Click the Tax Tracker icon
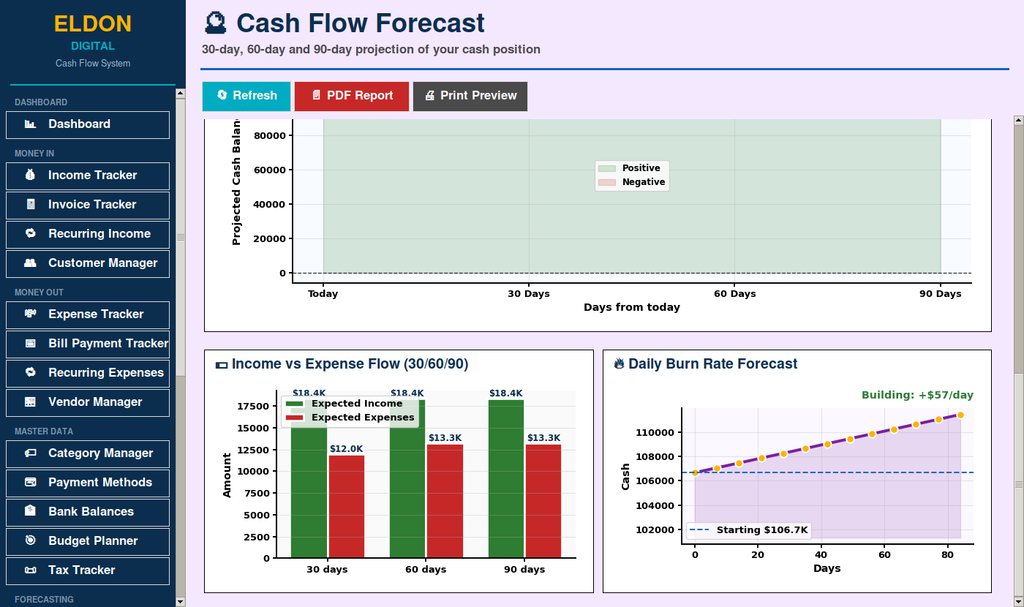The image size is (1024, 607). (30, 570)
